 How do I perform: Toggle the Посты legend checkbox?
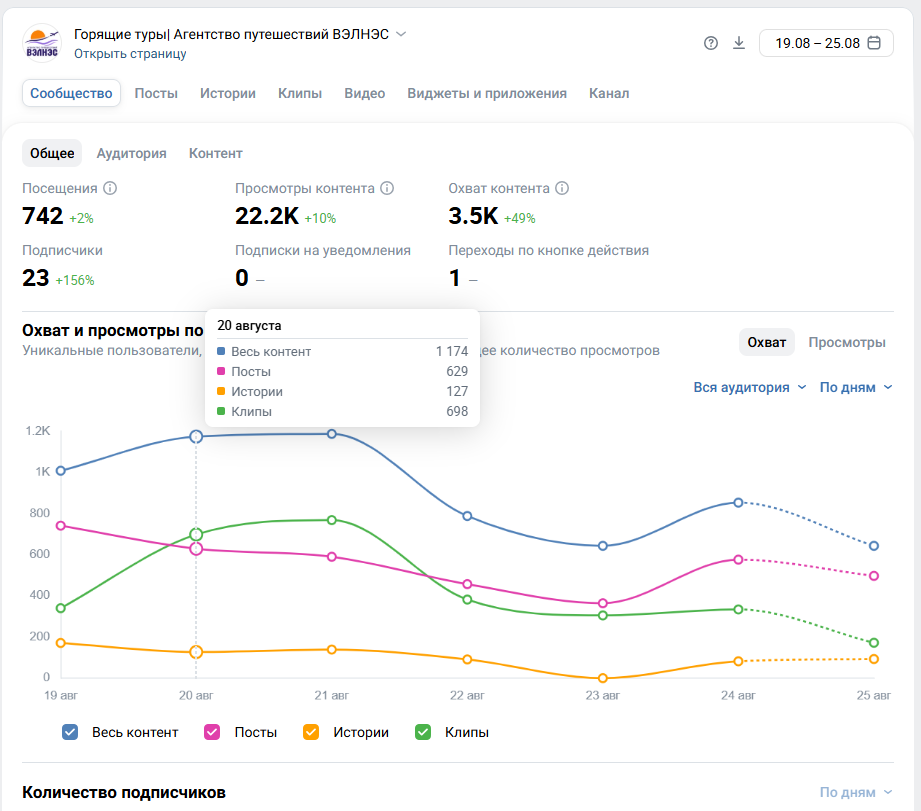point(212,732)
